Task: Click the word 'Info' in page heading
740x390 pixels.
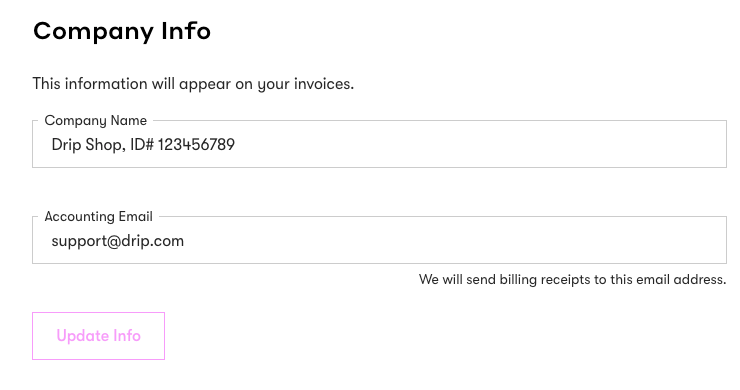Action: (186, 31)
